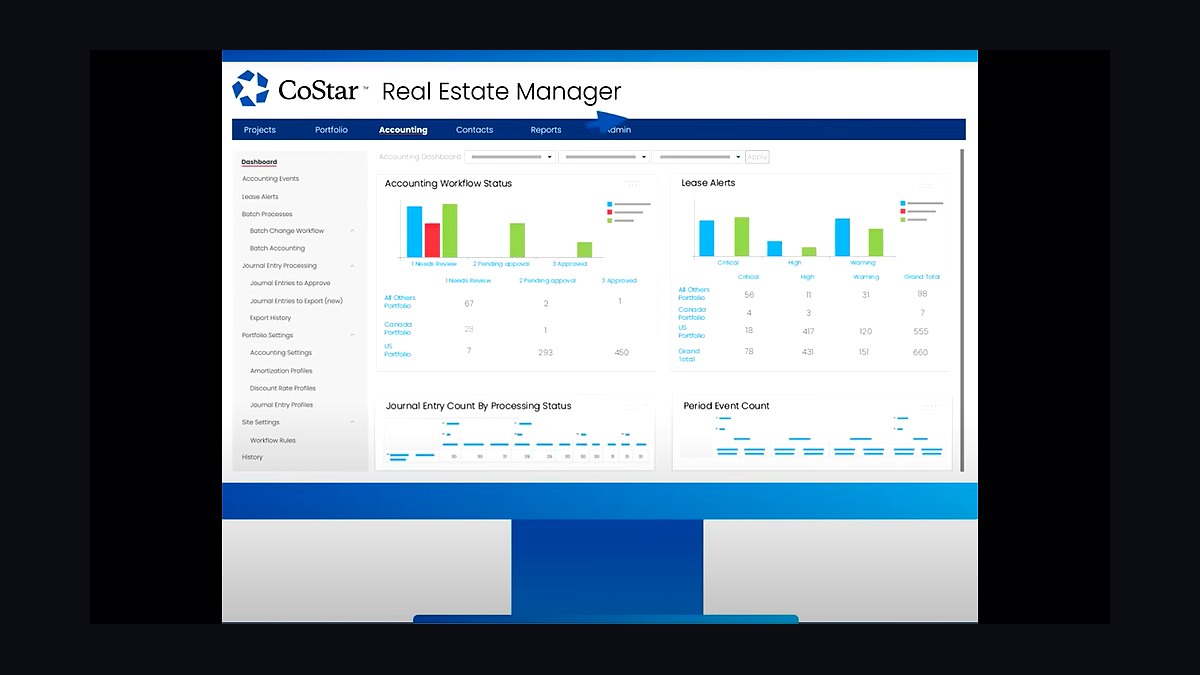Open History in the sidebar
This screenshot has width=1200, height=675.
click(x=252, y=457)
